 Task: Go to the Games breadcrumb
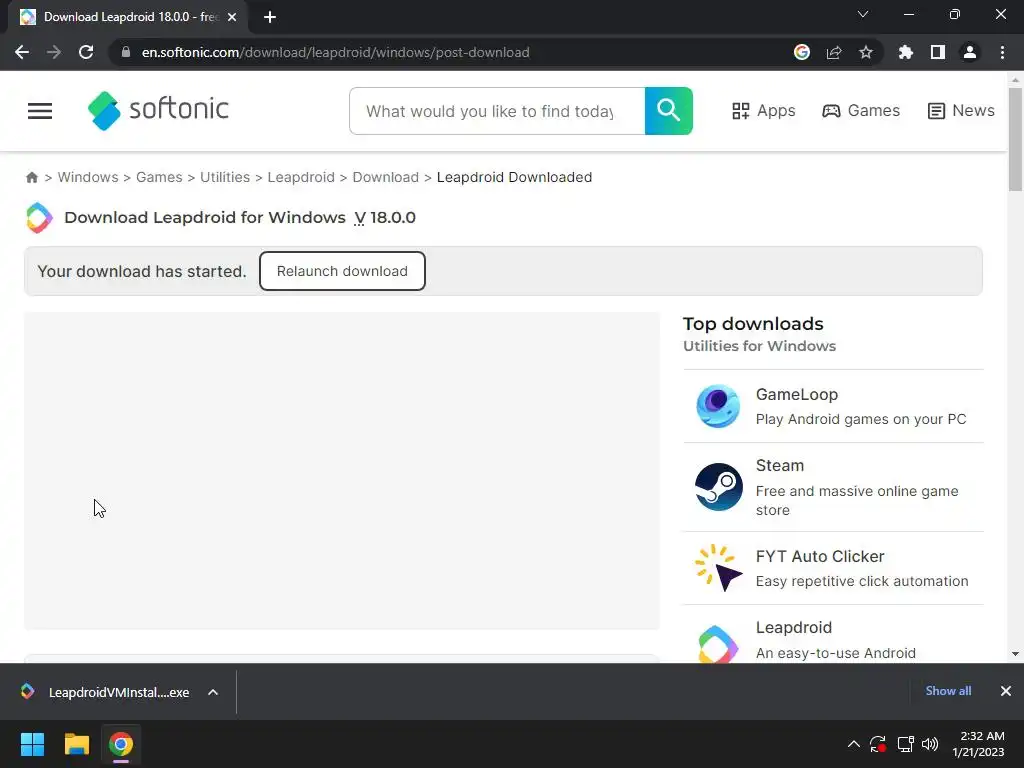click(x=159, y=177)
